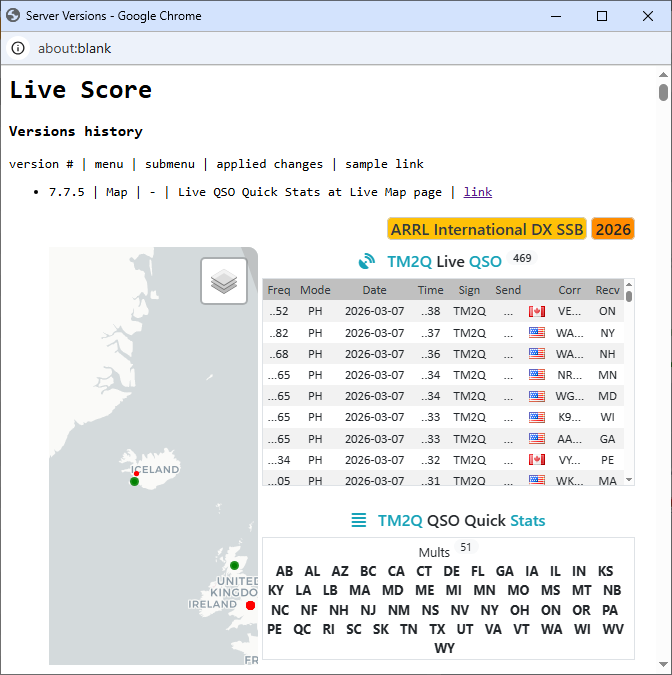Click the WY multiplier
Viewport: 672px width, 675px height.
pyautogui.click(x=444, y=648)
